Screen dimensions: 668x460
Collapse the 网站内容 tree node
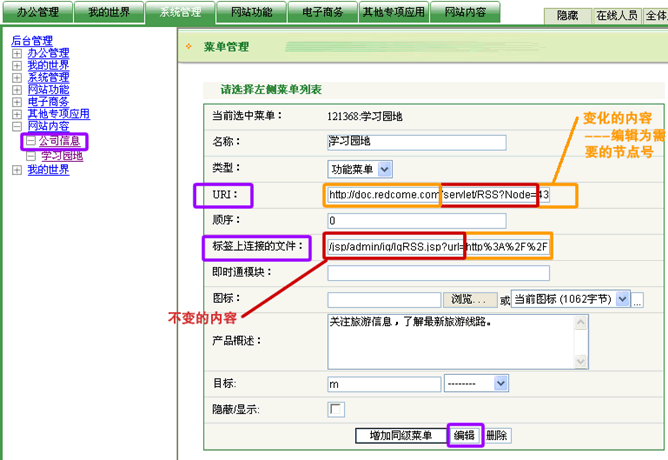(17, 126)
